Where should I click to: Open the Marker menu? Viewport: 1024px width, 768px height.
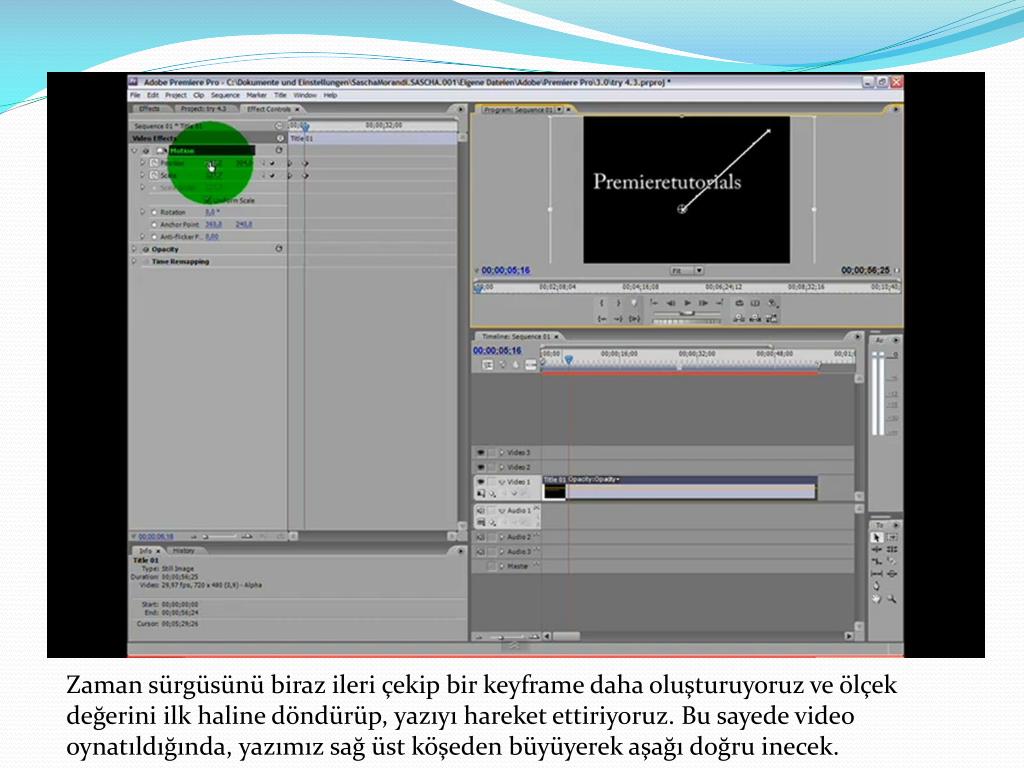coord(256,95)
